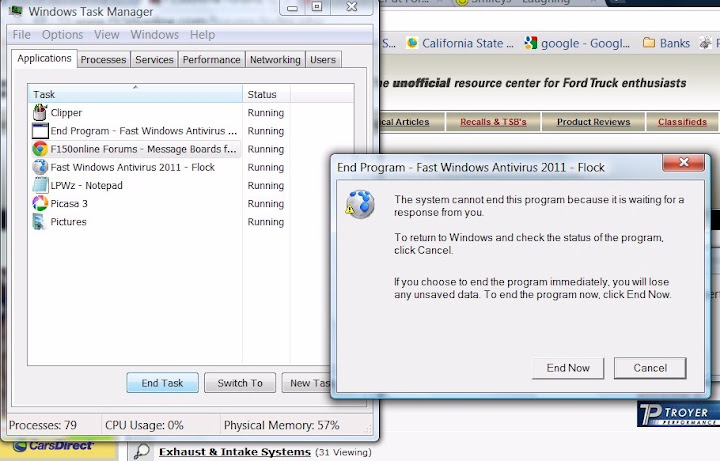This screenshot has width=720, height=461.
Task: Click the google bookmark favicon in browser
Action: tap(531, 43)
